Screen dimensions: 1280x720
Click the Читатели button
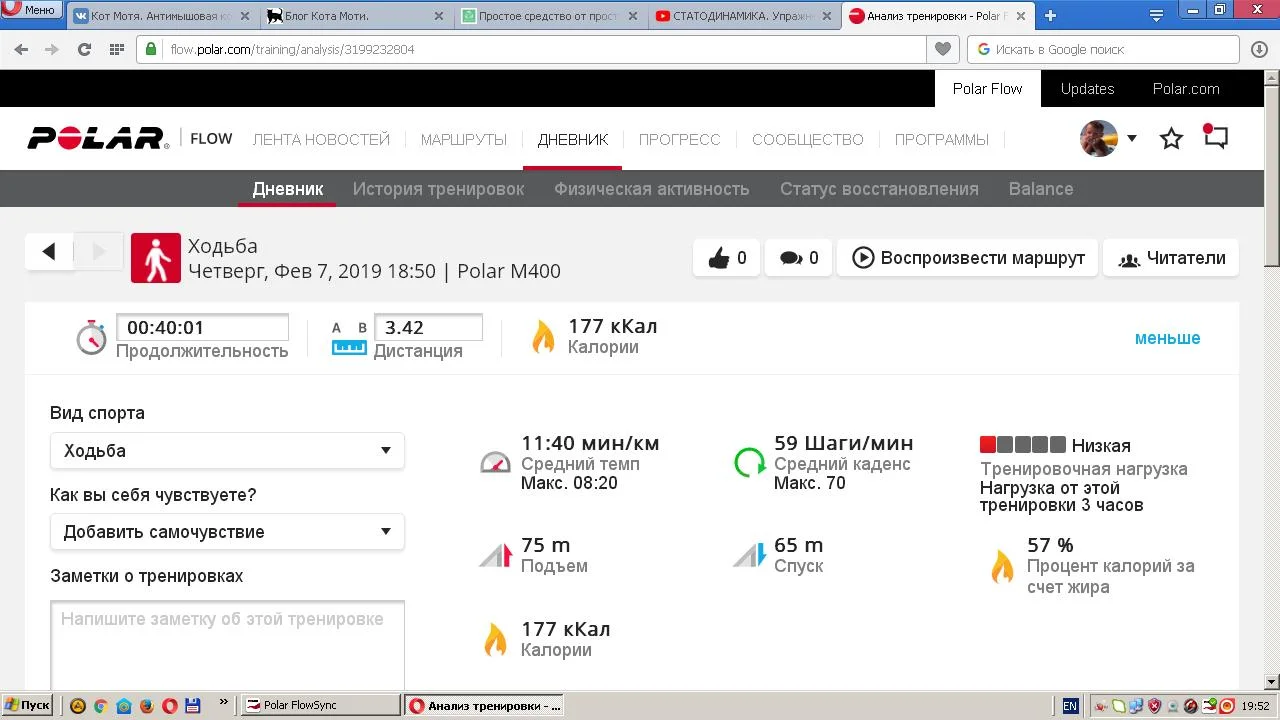point(1171,258)
